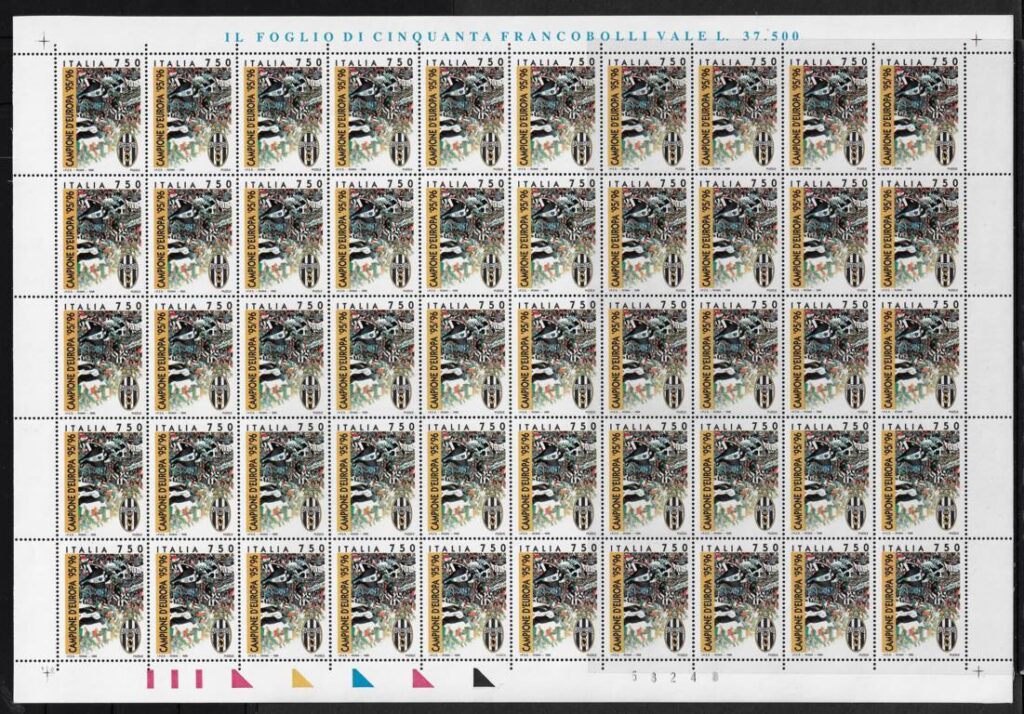1024x714 pixels.
Task: Select the three pink bars in bottom margin
Action: [176, 680]
